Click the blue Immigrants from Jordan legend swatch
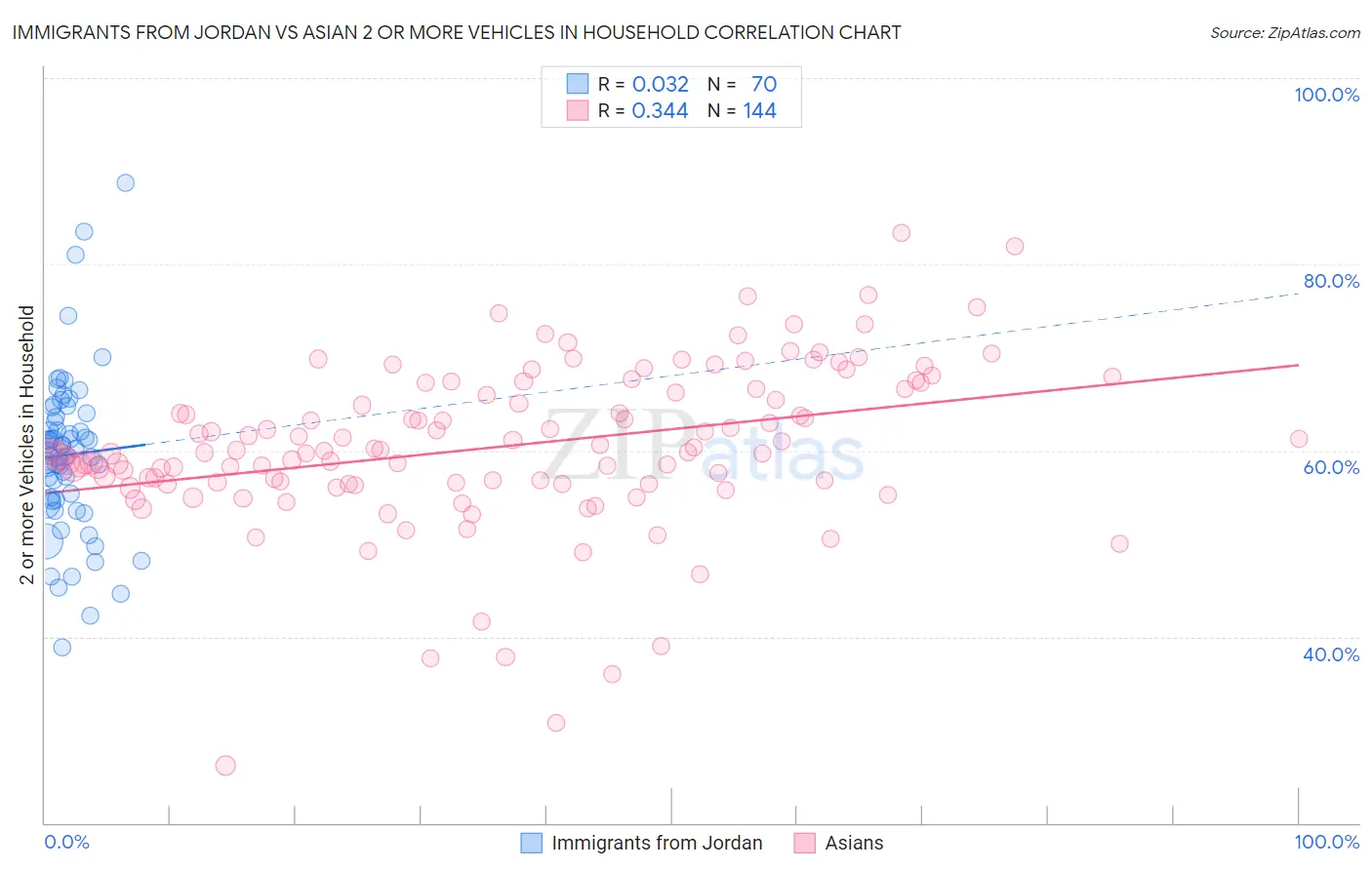Viewport: 1372px width, 870px height. (531, 843)
